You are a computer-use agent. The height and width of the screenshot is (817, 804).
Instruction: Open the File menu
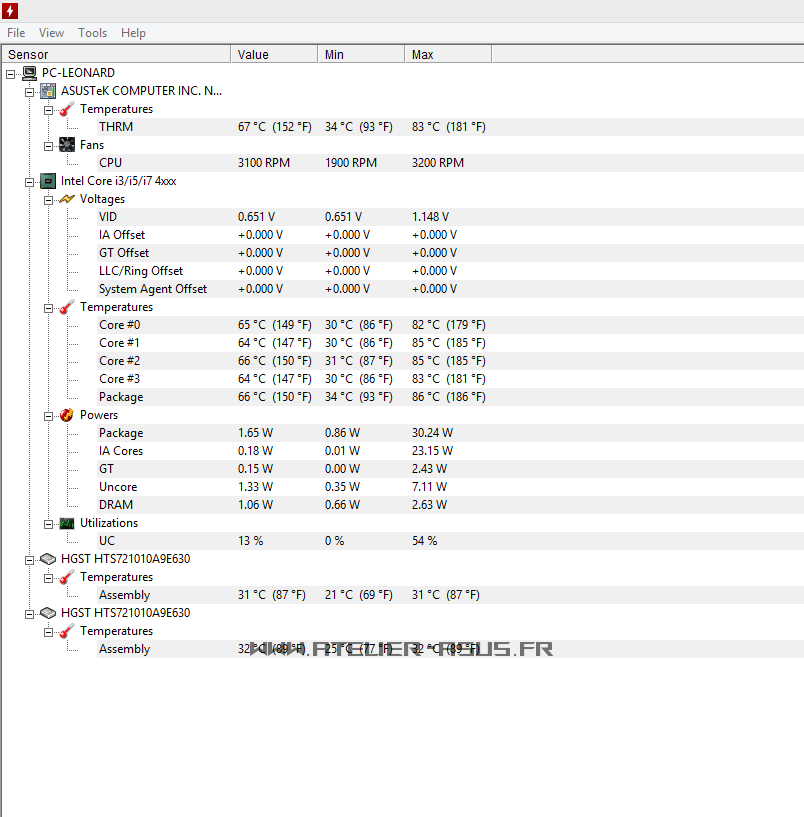click(x=16, y=33)
